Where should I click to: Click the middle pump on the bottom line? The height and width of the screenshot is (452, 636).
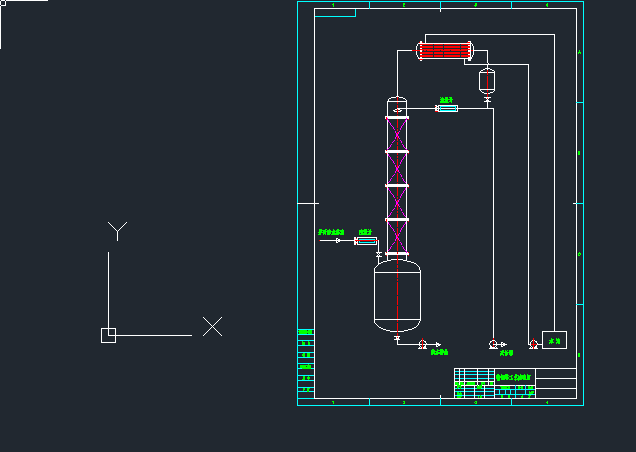point(494,344)
